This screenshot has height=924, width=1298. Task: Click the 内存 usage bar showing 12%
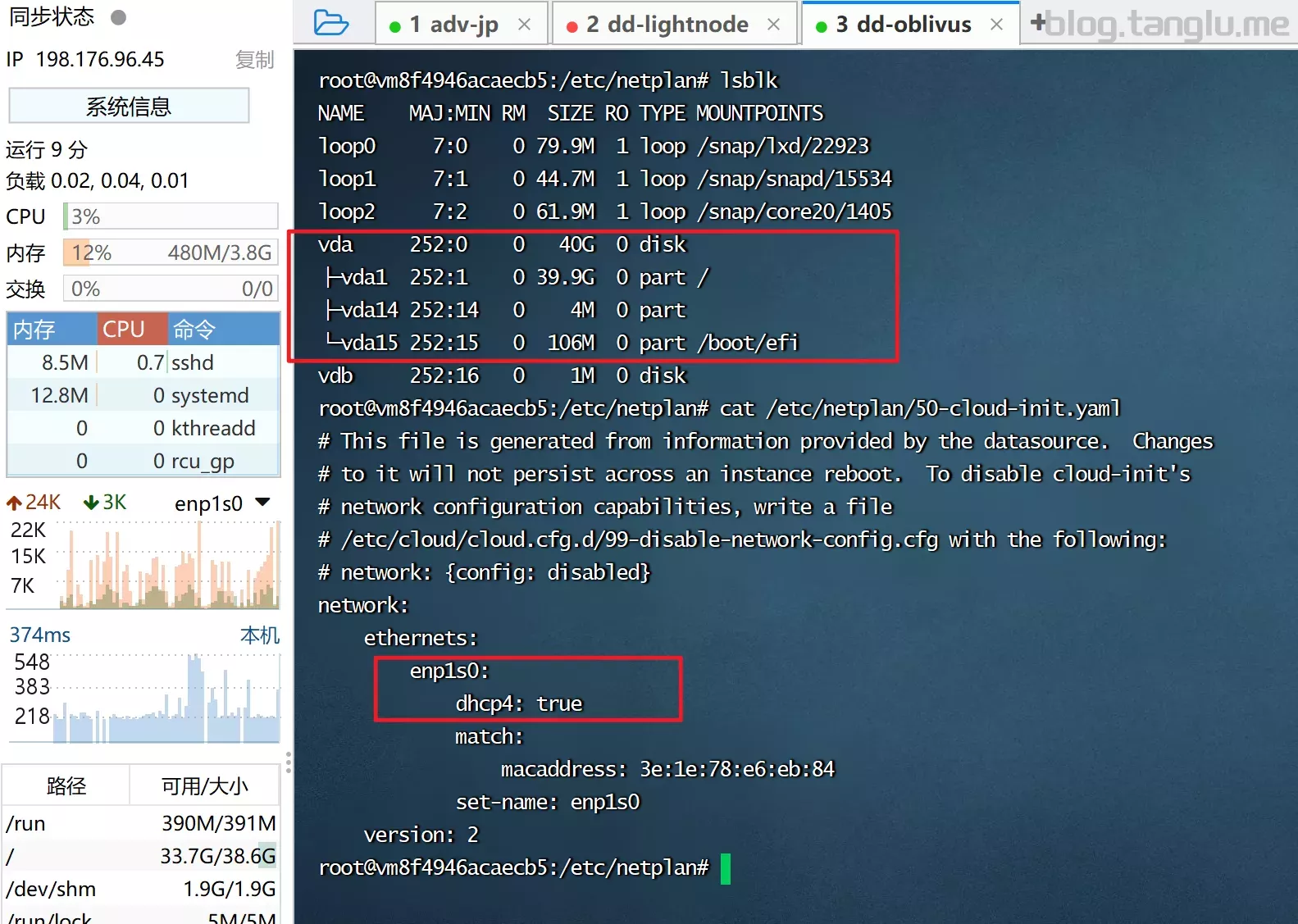click(171, 253)
